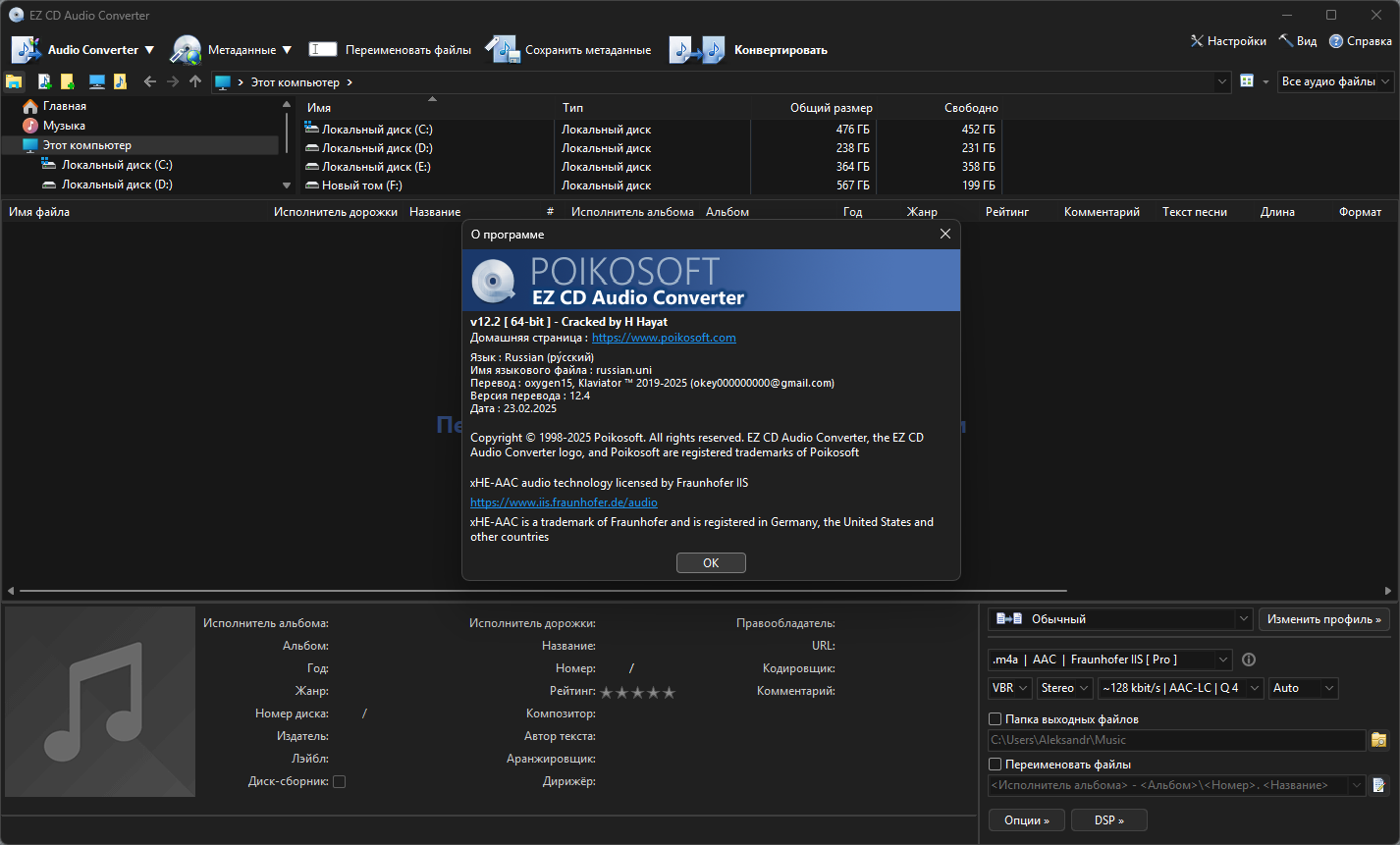1400x845 pixels.
Task: Go forward with the right arrow
Action: click(x=173, y=81)
